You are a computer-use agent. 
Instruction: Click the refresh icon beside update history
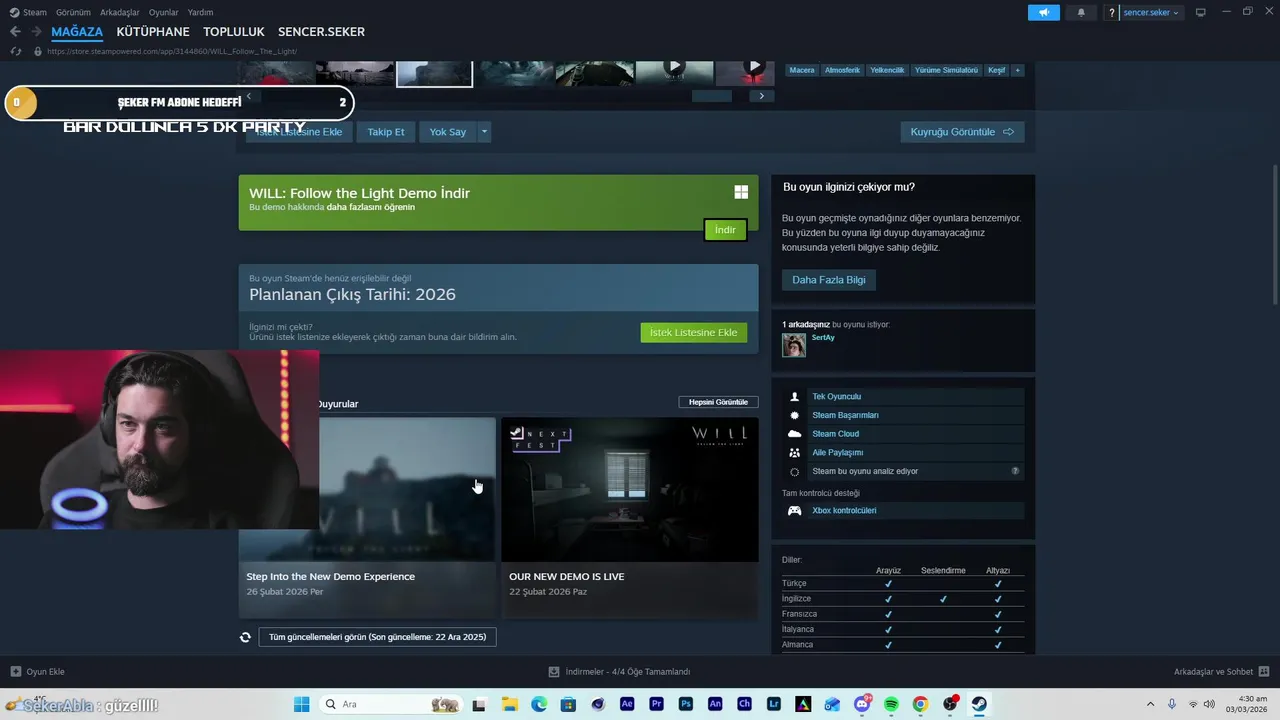tap(245, 637)
